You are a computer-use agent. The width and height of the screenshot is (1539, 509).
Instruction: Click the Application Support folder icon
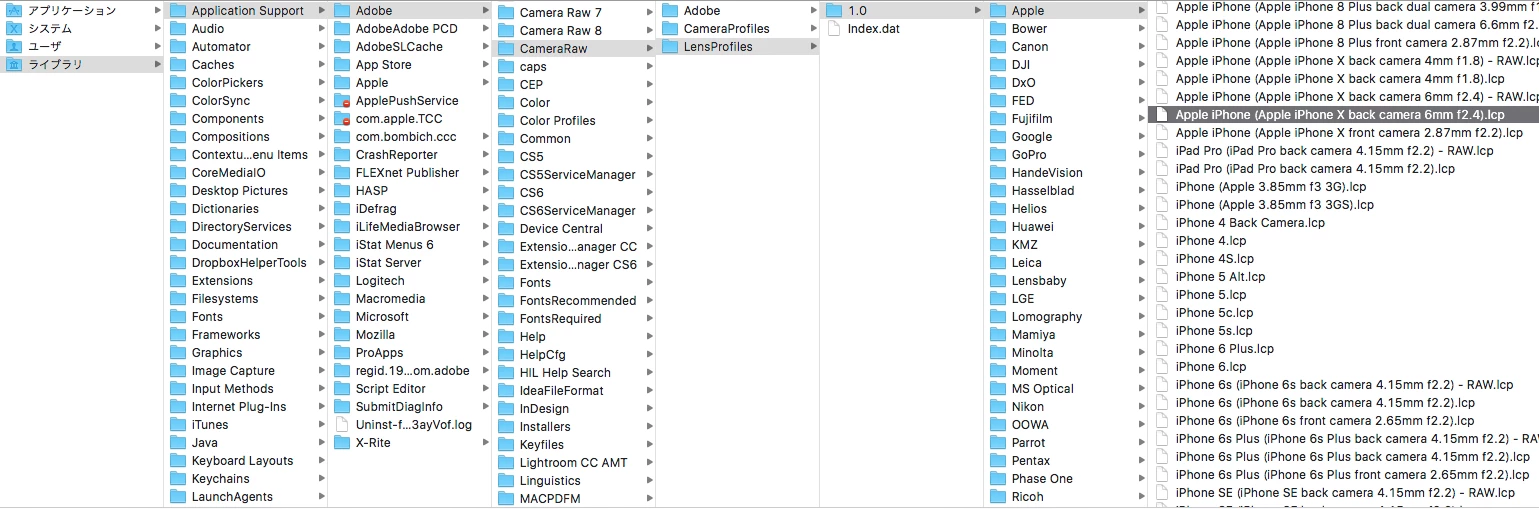pyautogui.click(x=178, y=10)
